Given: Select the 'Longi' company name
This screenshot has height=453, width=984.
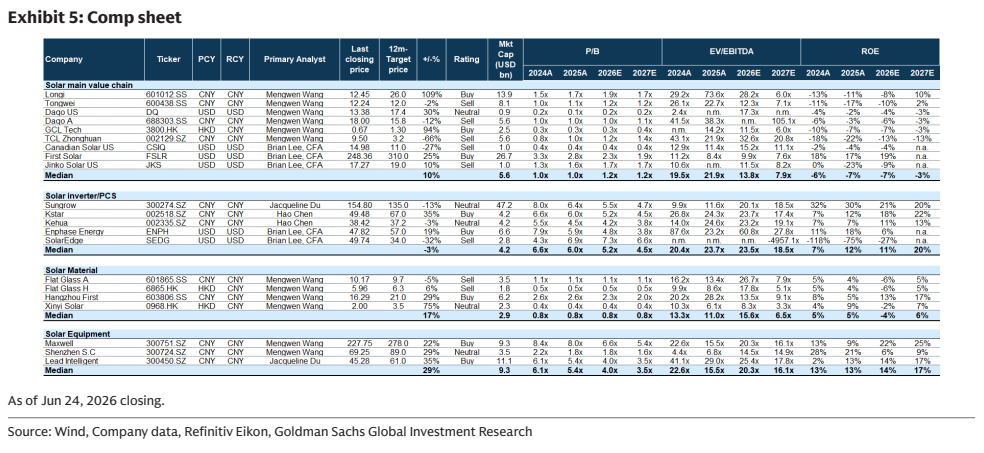Looking at the screenshot, I should (55, 95).
